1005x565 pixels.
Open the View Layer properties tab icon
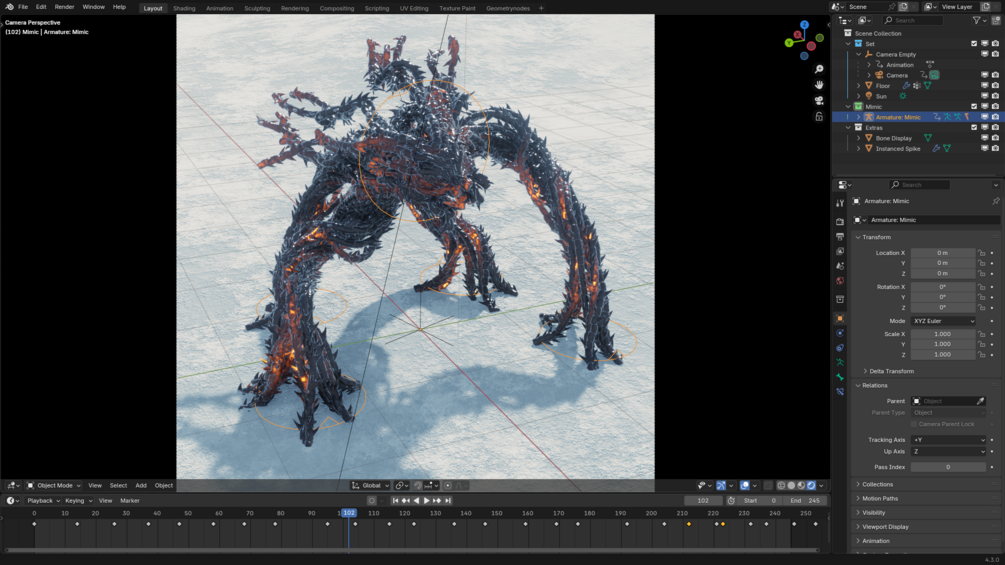(x=840, y=251)
